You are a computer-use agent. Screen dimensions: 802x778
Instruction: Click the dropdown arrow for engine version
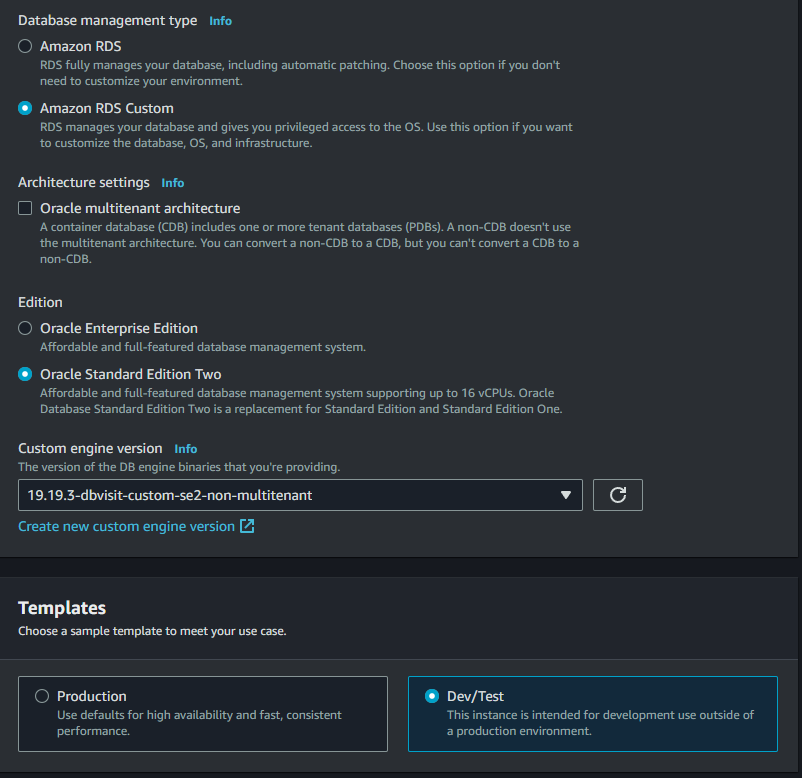coord(566,495)
